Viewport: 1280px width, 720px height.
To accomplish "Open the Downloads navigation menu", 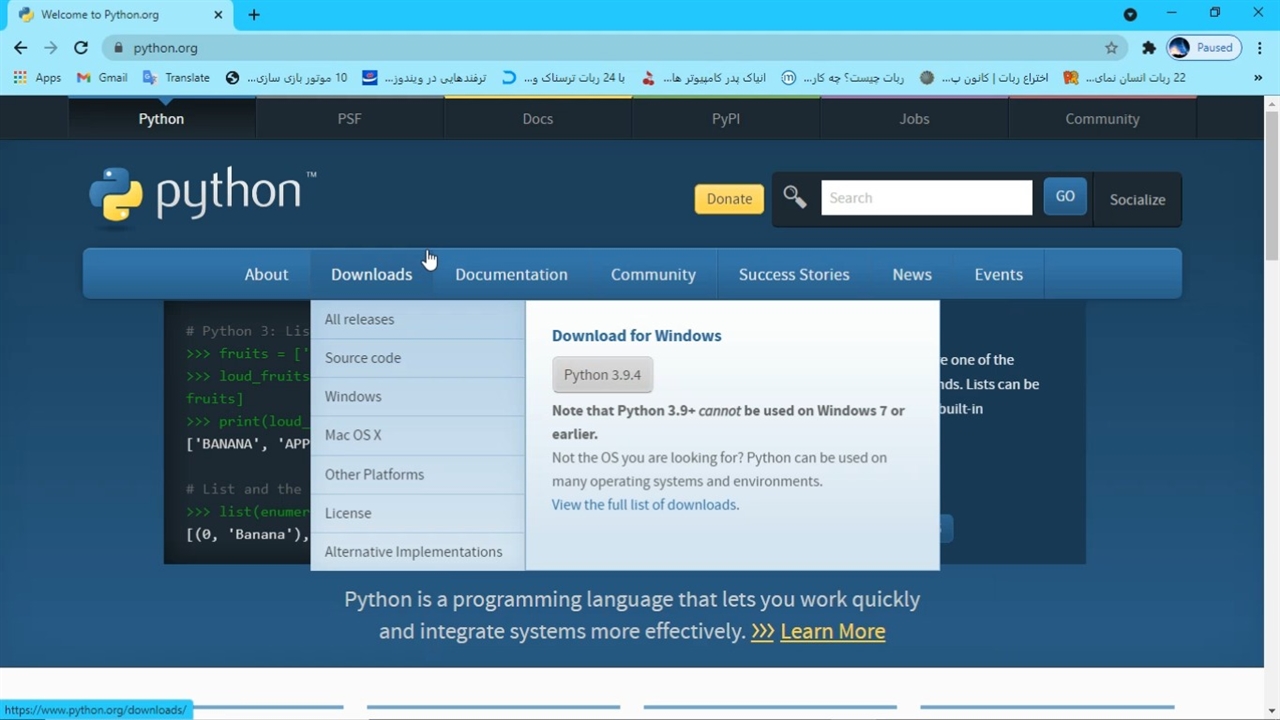I will [x=371, y=274].
